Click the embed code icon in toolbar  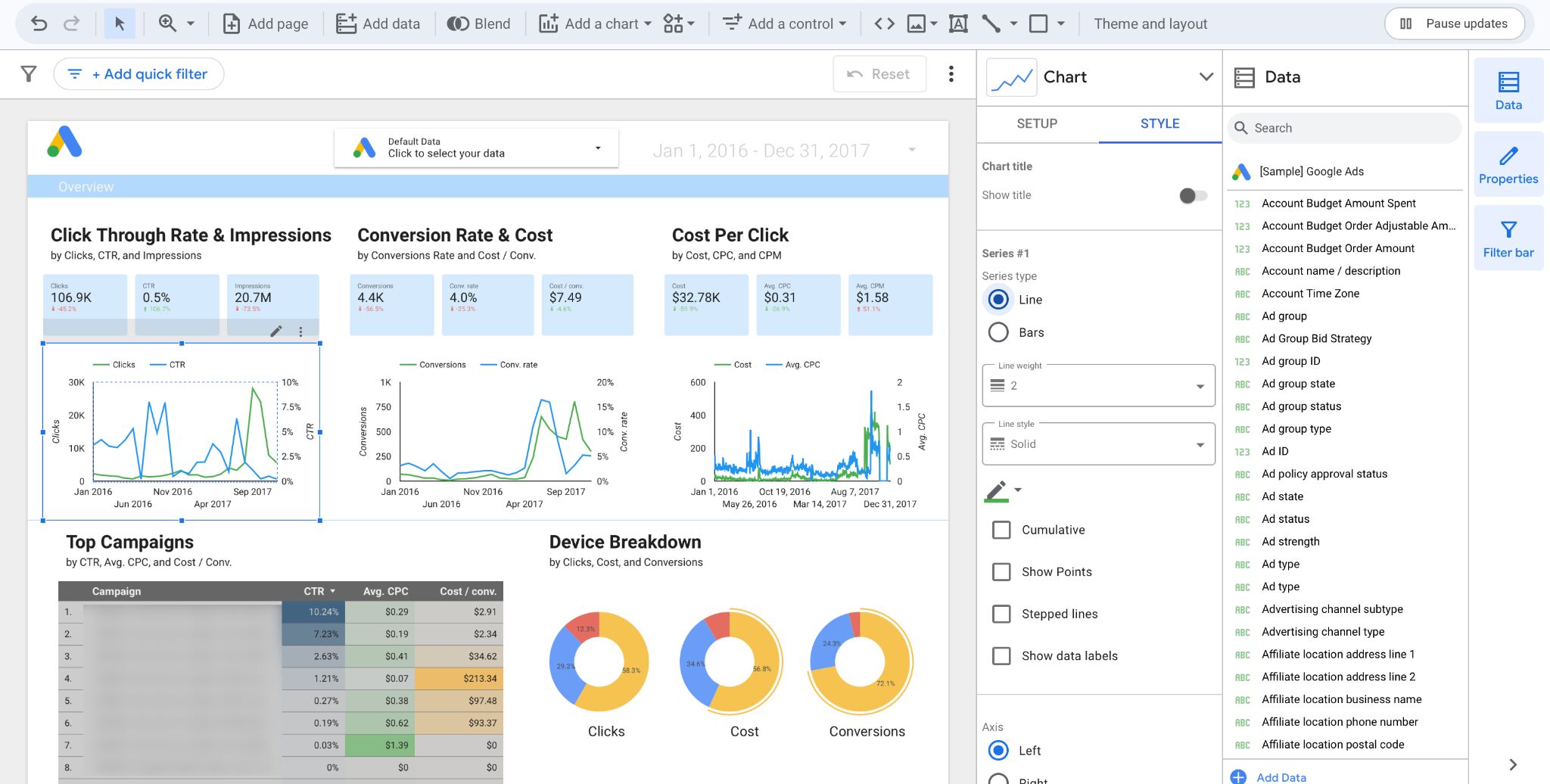[x=883, y=23]
